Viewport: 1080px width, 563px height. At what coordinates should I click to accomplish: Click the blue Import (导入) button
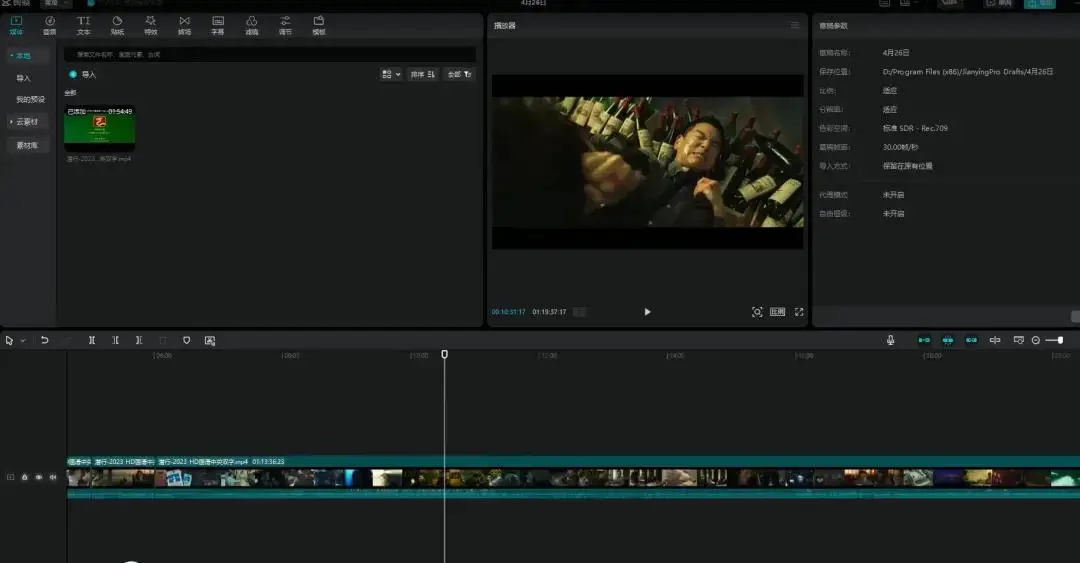point(83,74)
